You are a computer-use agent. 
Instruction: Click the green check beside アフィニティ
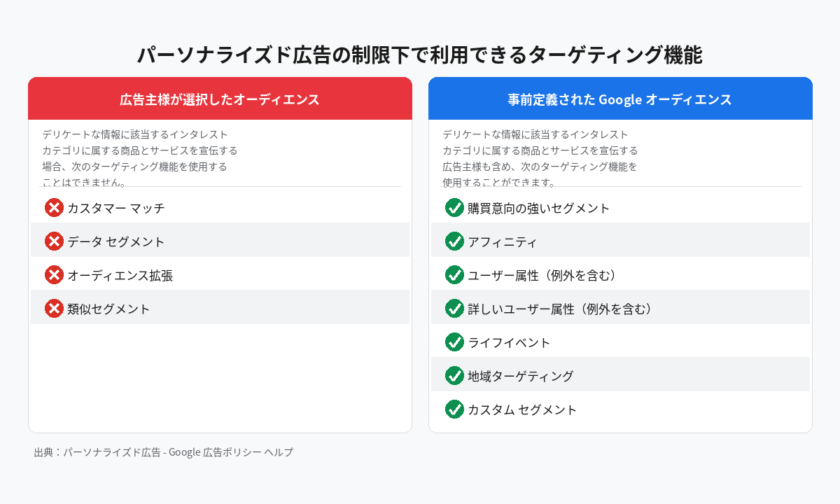[x=454, y=241]
